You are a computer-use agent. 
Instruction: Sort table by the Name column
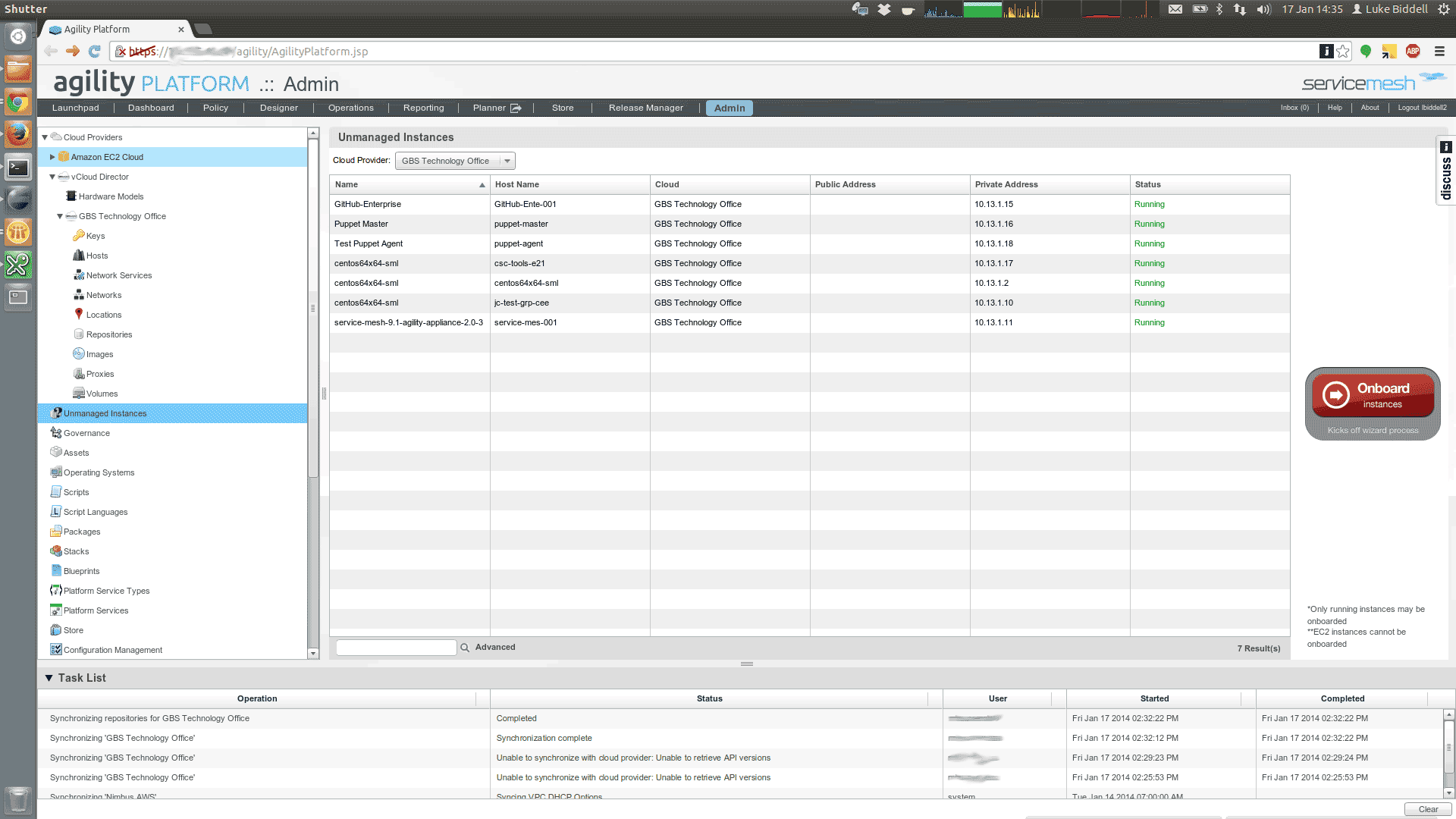click(x=409, y=184)
